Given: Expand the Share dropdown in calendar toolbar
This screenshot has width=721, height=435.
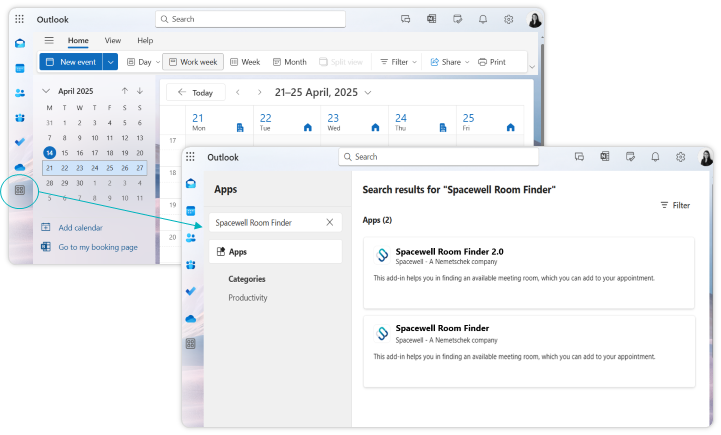Looking at the screenshot, I should (x=467, y=62).
